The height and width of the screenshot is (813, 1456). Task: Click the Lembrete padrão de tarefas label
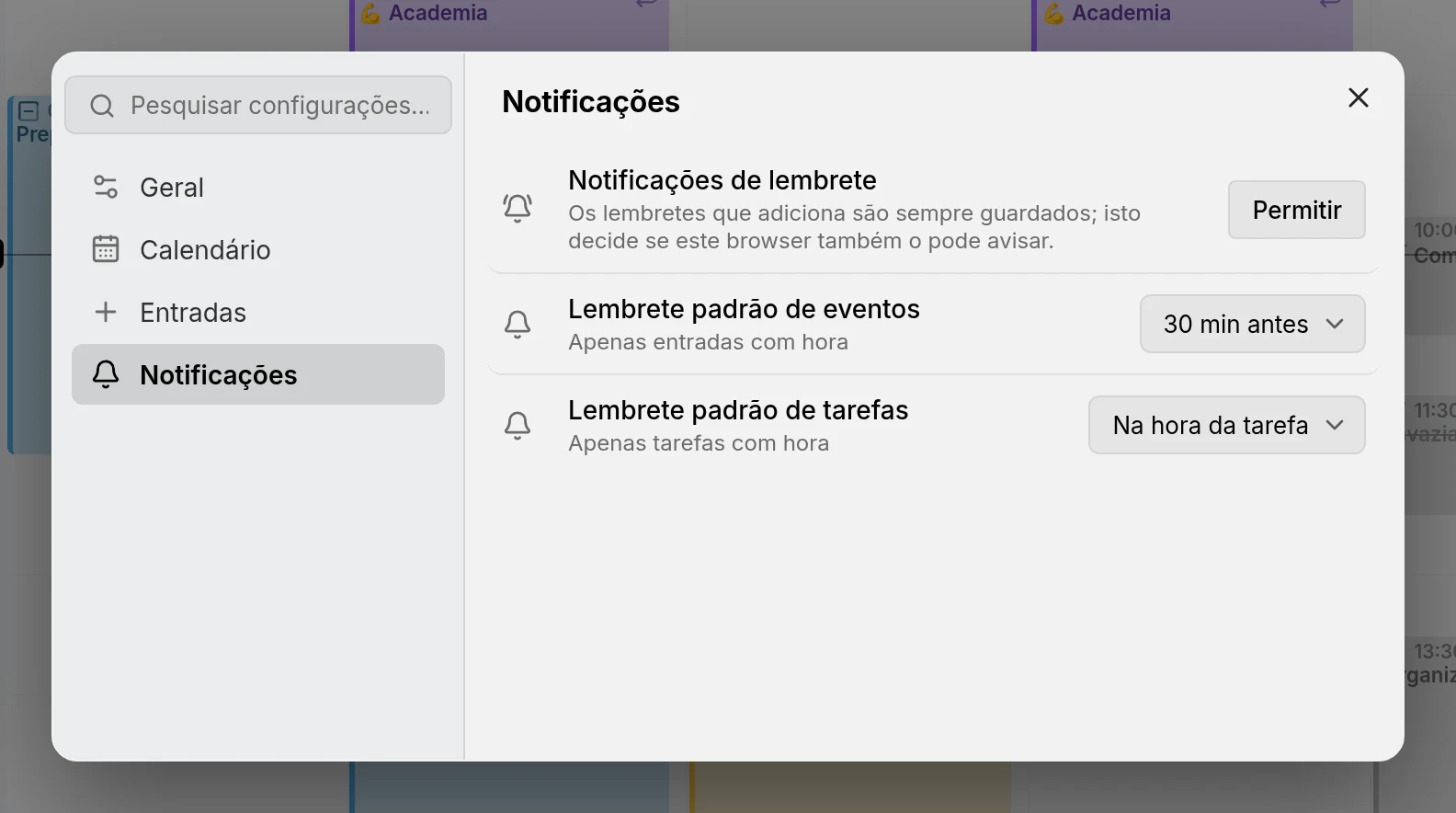[738, 410]
